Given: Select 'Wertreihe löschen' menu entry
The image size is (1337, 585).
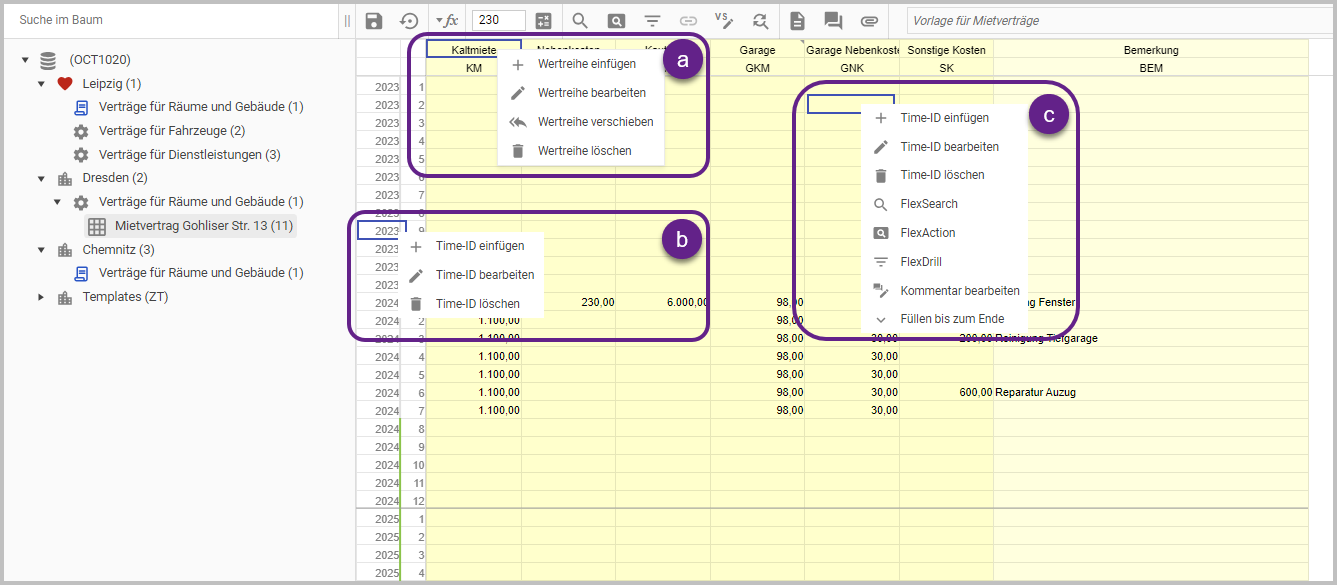Looking at the screenshot, I should tap(584, 151).
